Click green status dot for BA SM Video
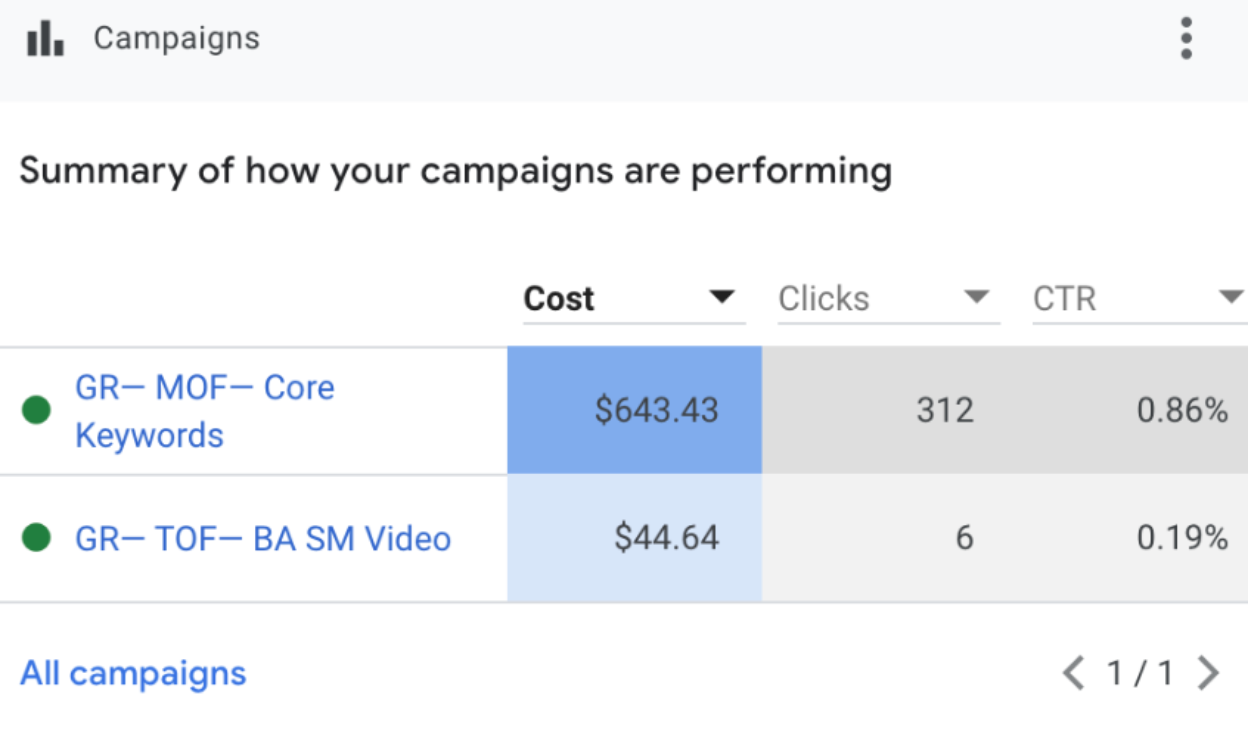Screen dimensions: 1248x732 coord(37,538)
